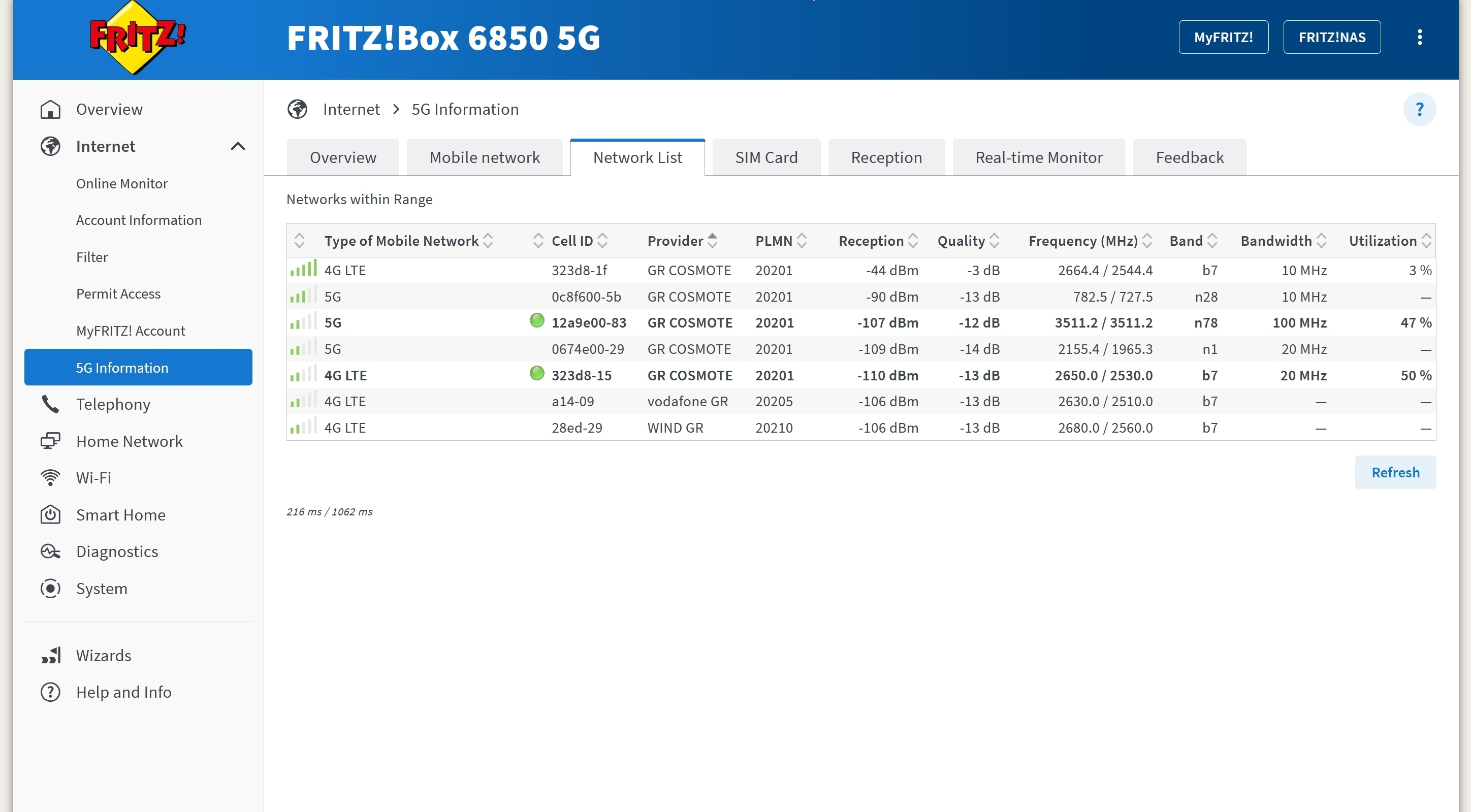
Task: Open the Feedback tab
Action: coord(1190,157)
